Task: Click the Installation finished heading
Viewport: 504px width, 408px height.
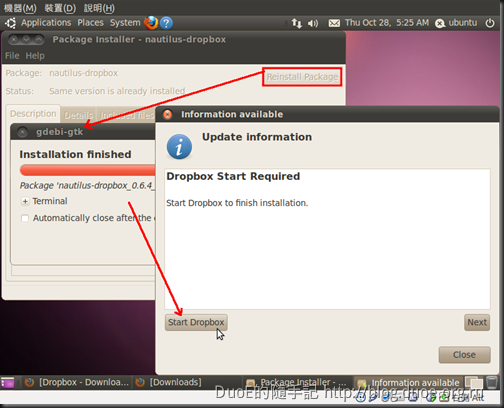Action: (x=75, y=154)
